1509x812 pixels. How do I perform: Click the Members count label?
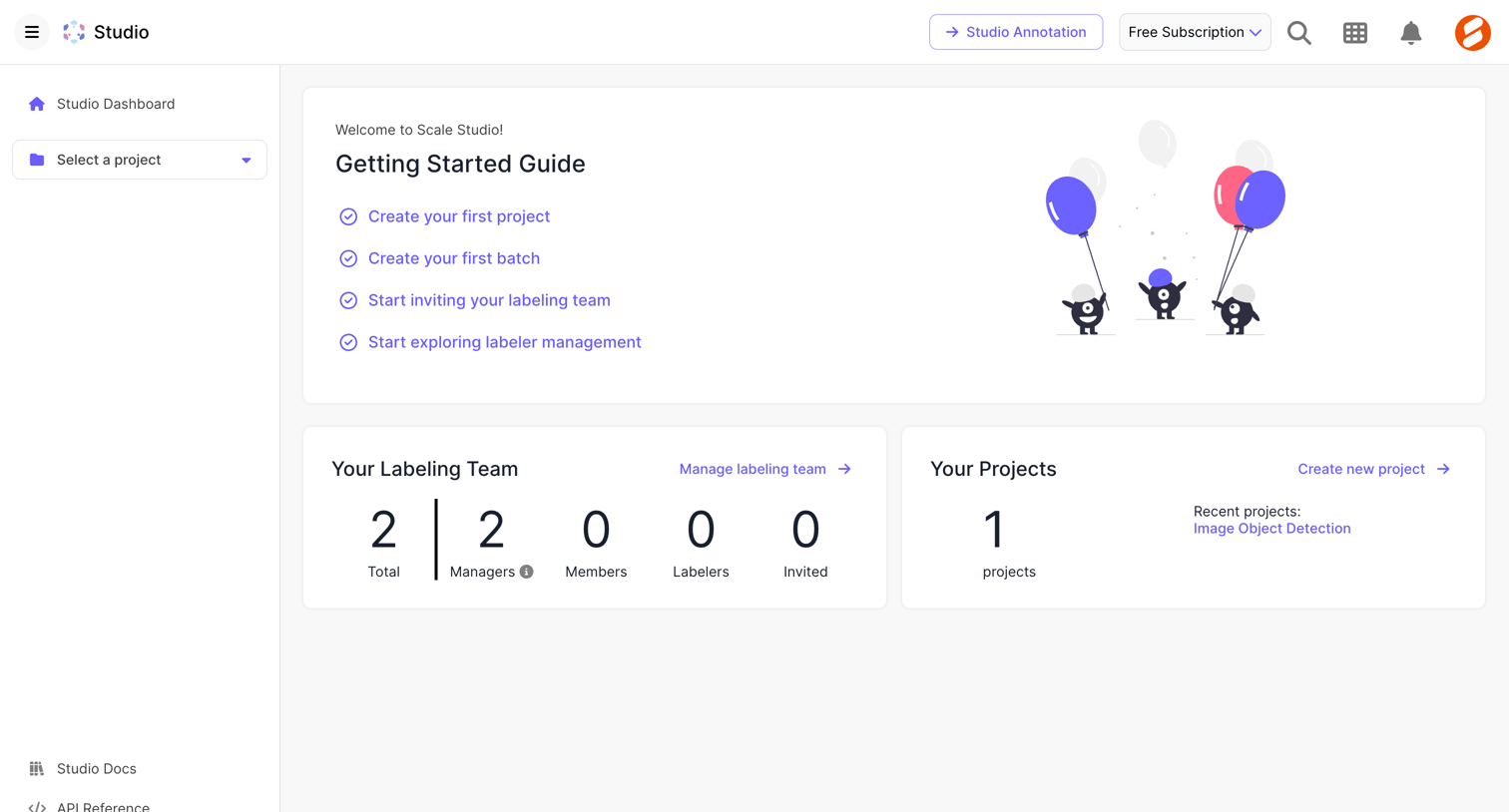click(x=596, y=572)
